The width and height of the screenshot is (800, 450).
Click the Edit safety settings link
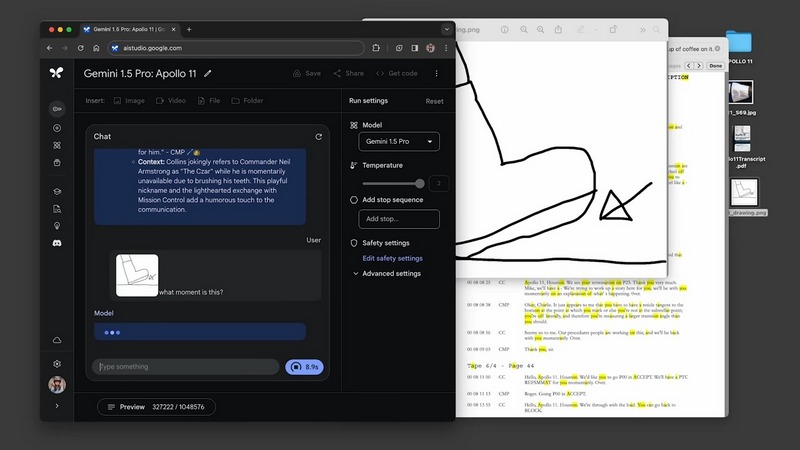pyautogui.click(x=391, y=258)
